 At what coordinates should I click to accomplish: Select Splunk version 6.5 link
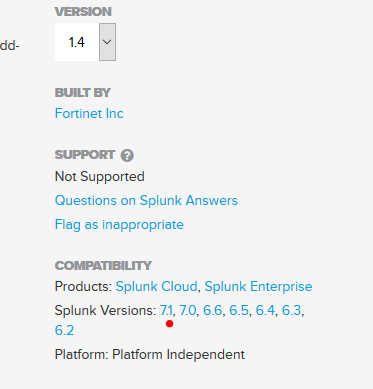coord(239,310)
